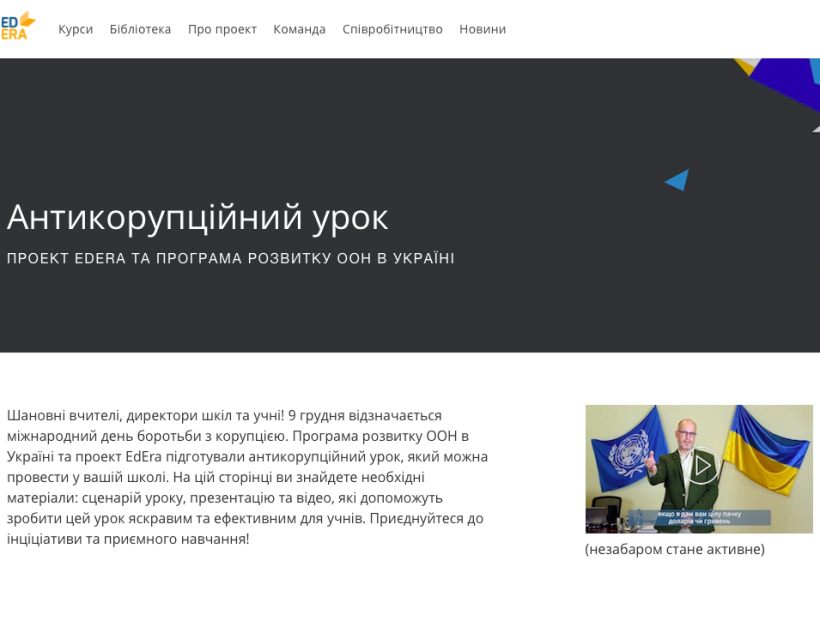The image size is (820, 621).
Task: Open the Команда page
Action: click(x=299, y=29)
